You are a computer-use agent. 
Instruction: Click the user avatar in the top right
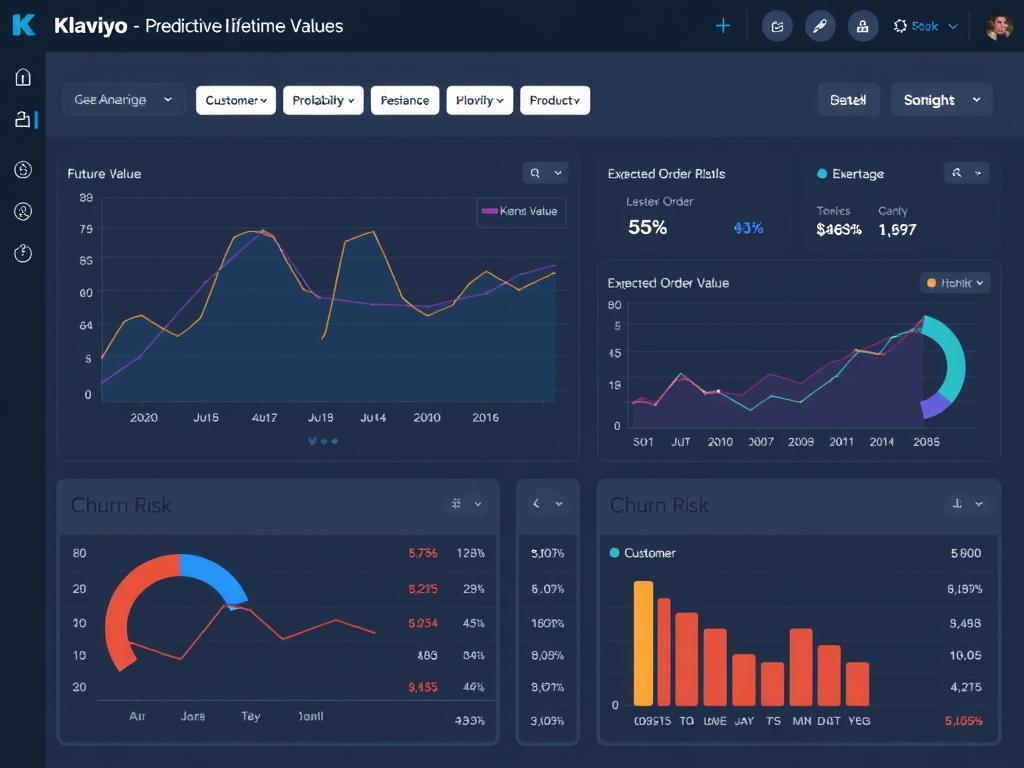(997, 25)
